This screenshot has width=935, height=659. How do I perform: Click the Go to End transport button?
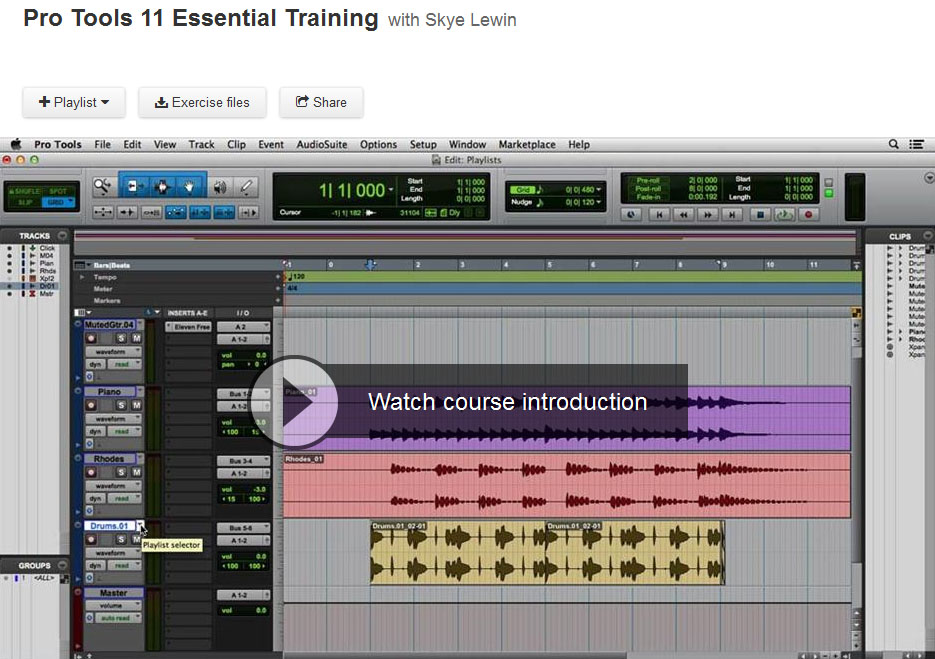point(732,214)
